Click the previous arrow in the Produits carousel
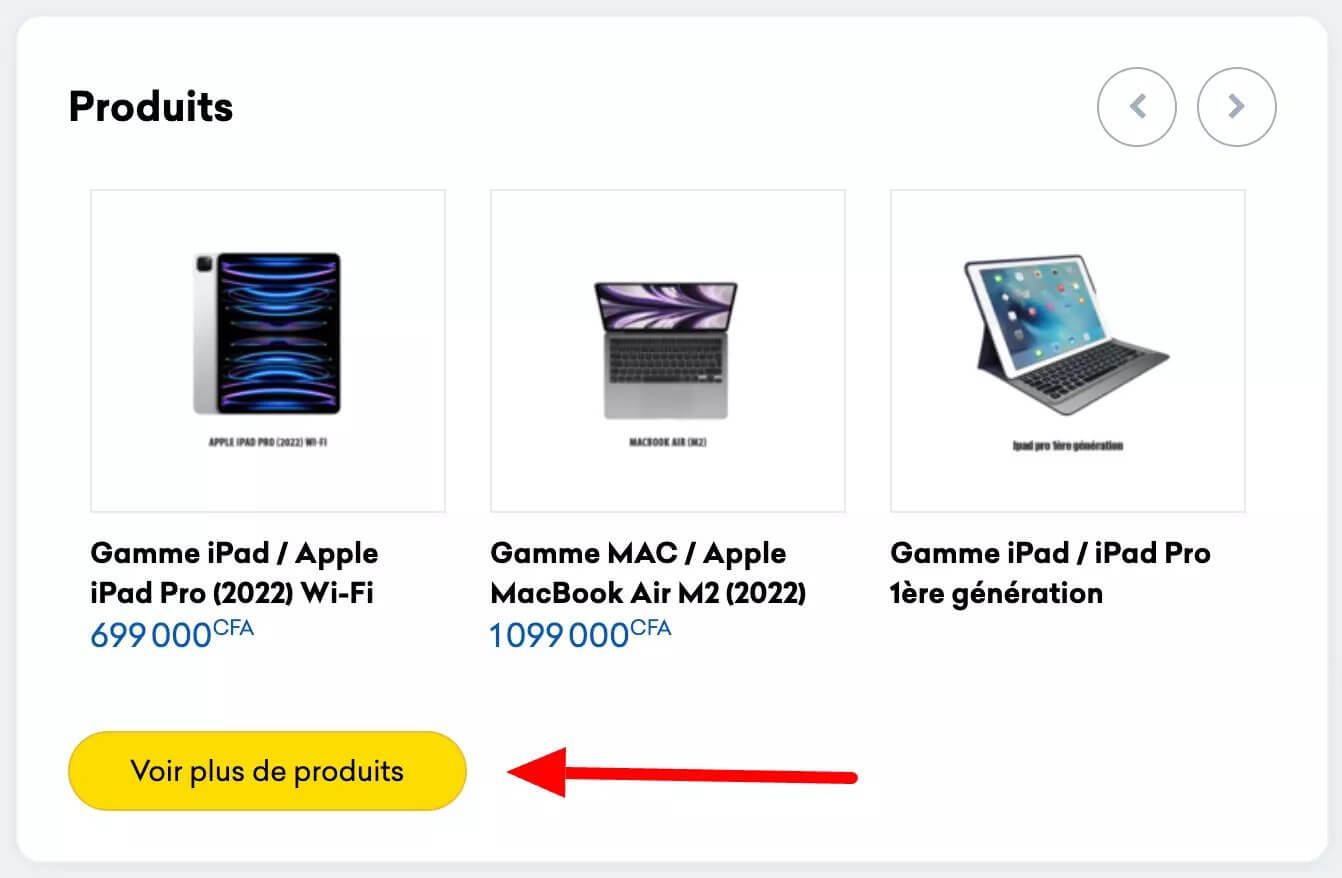1342x878 pixels. [x=1137, y=106]
